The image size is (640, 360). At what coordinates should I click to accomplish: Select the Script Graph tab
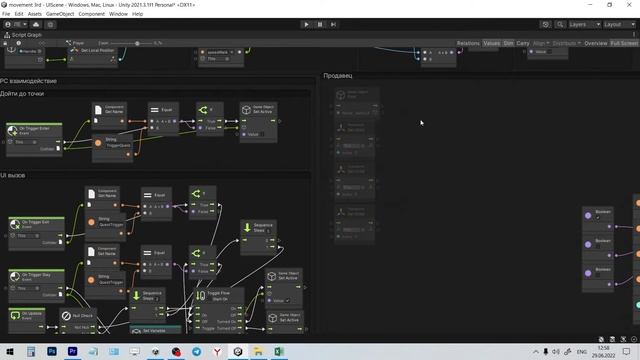coord(23,35)
